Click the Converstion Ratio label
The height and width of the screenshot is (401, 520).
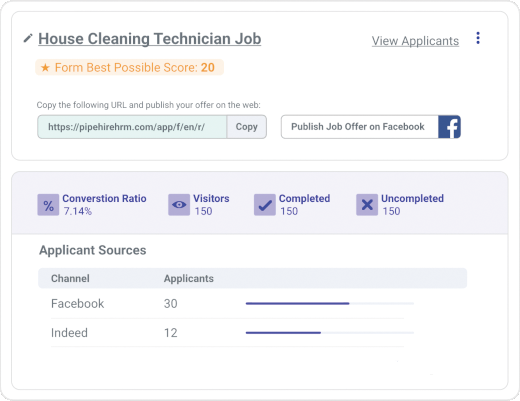tap(104, 198)
